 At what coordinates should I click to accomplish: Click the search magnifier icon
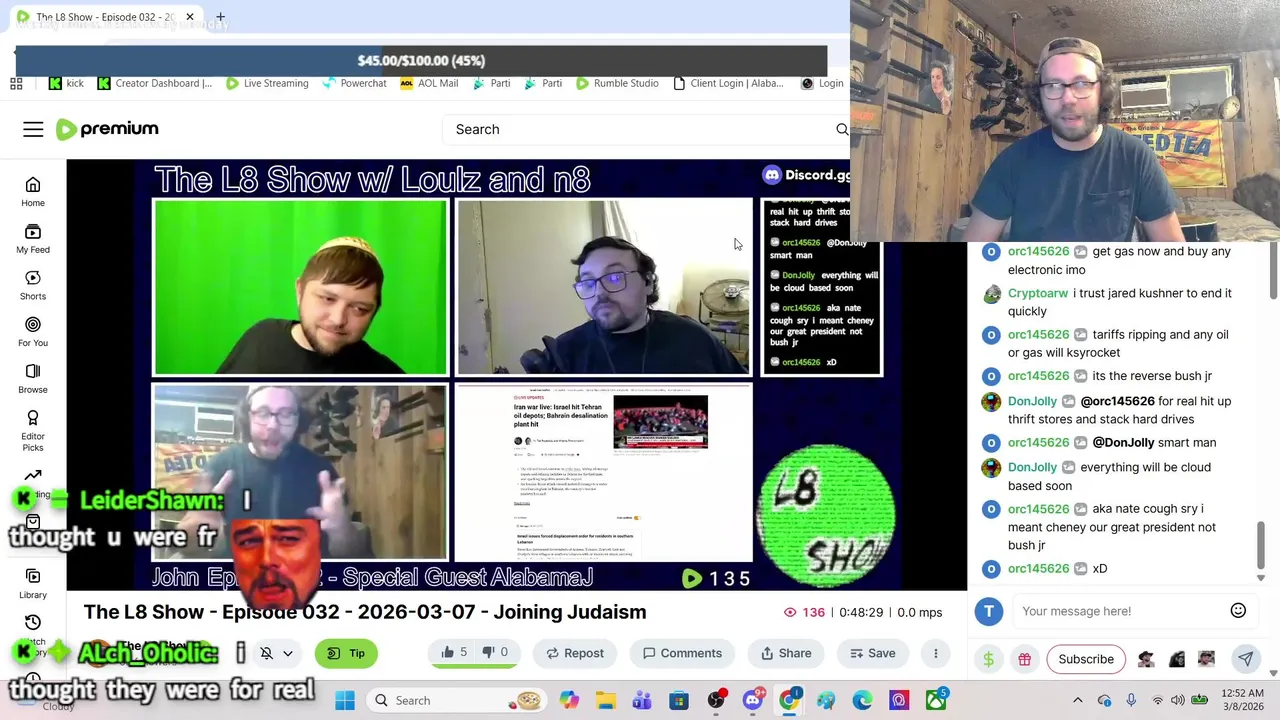pos(842,129)
